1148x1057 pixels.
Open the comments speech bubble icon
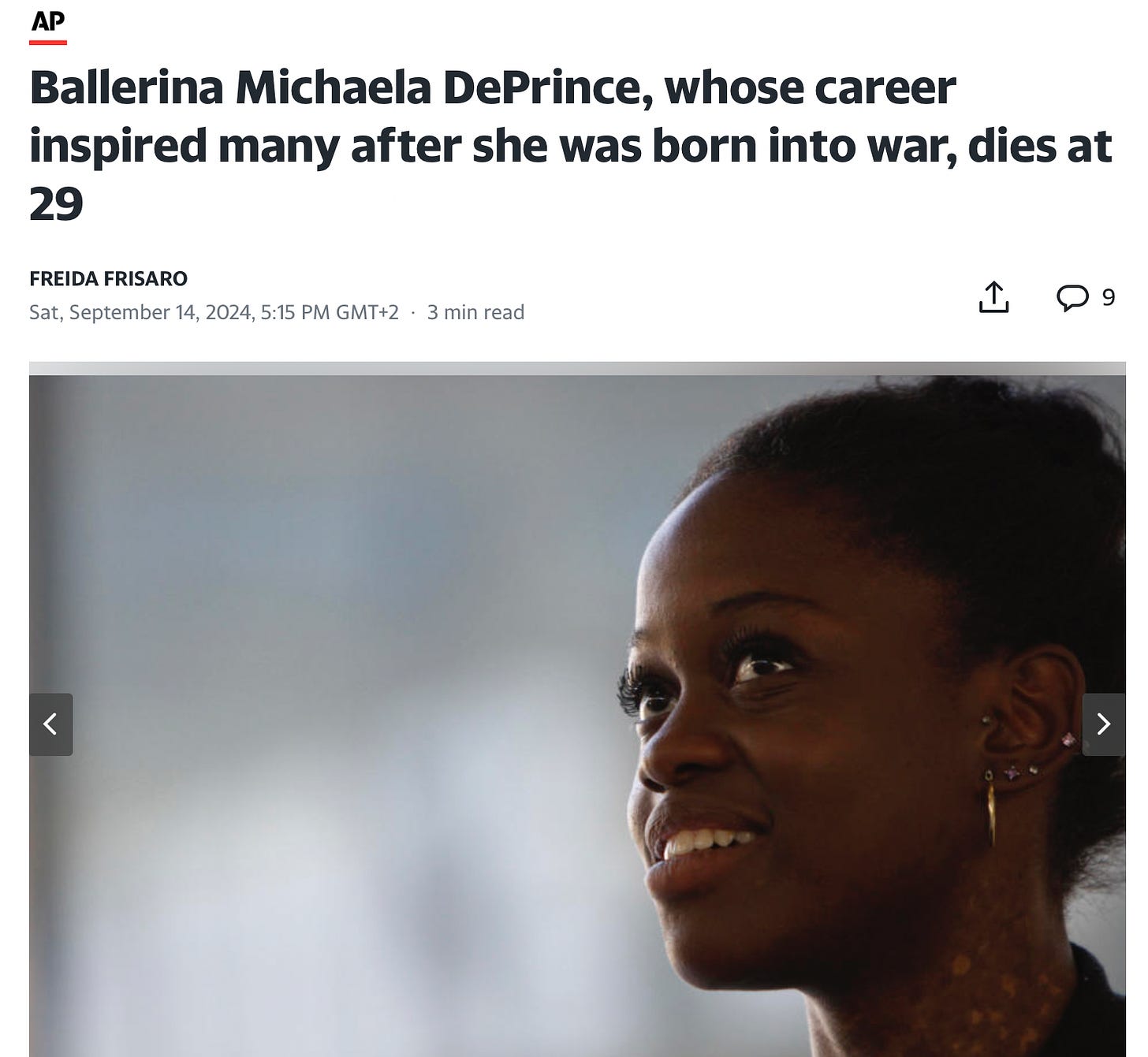[1072, 298]
